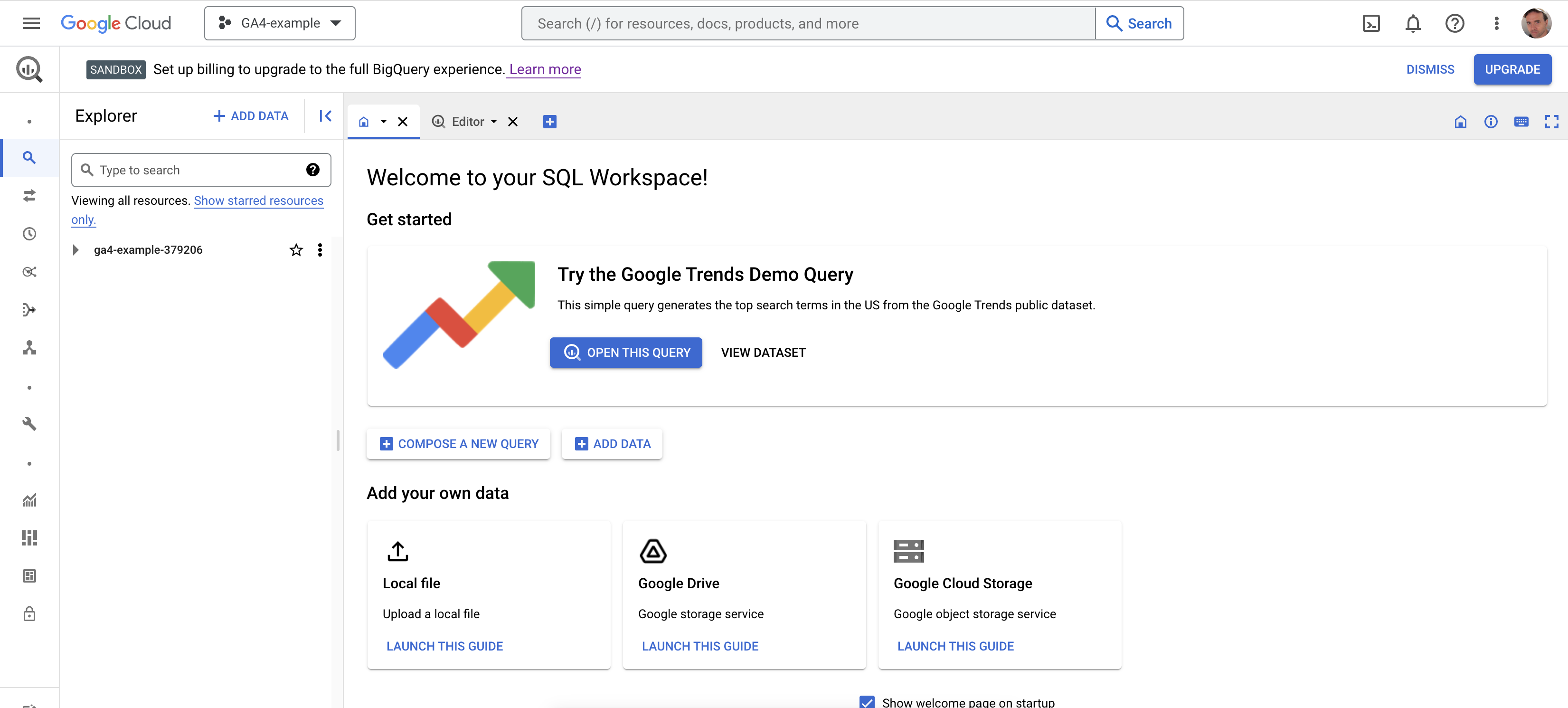Expand the ga4-example-379206 tree node
This screenshot has height=708, width=1568.
[76, 250]
